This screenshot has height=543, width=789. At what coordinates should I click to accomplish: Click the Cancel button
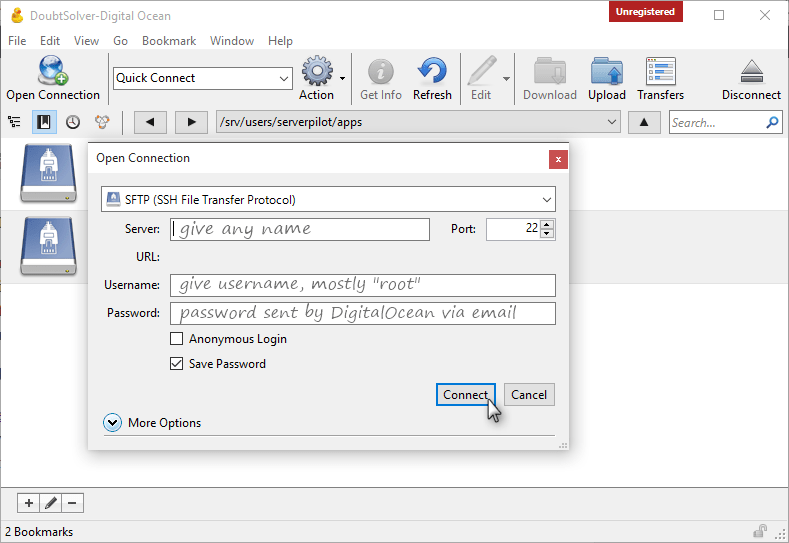(x=529, y=395)
